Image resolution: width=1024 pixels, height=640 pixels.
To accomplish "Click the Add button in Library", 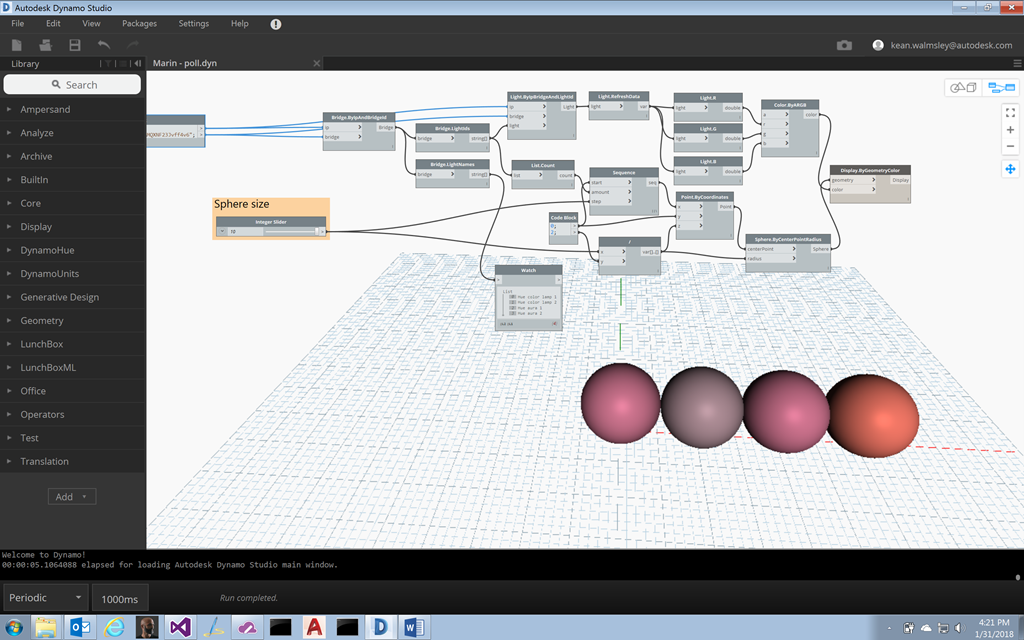I will pos(72,497).
